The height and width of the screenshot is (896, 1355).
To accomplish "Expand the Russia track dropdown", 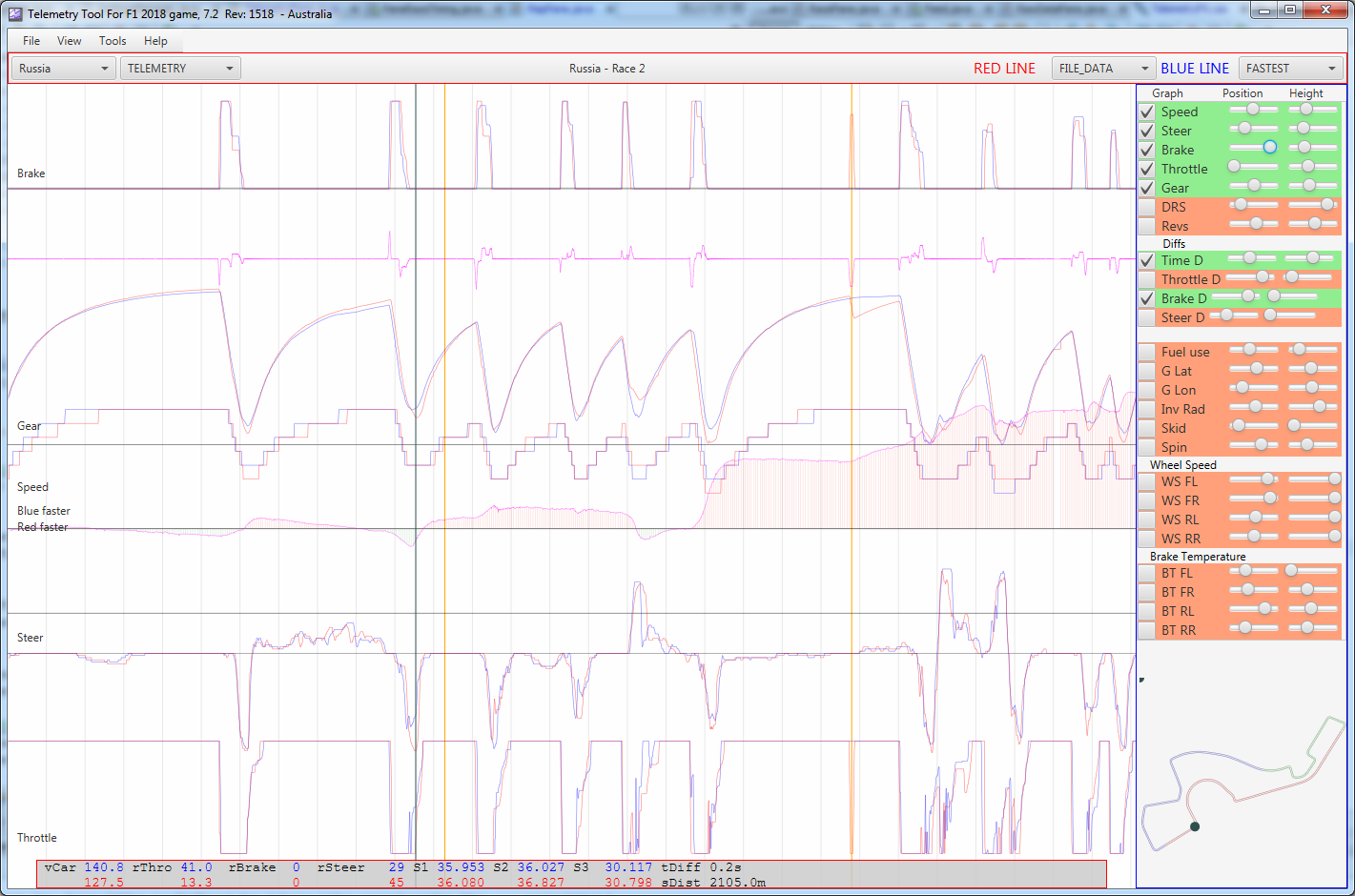I will pyautogui.click(x=64, y=69).
